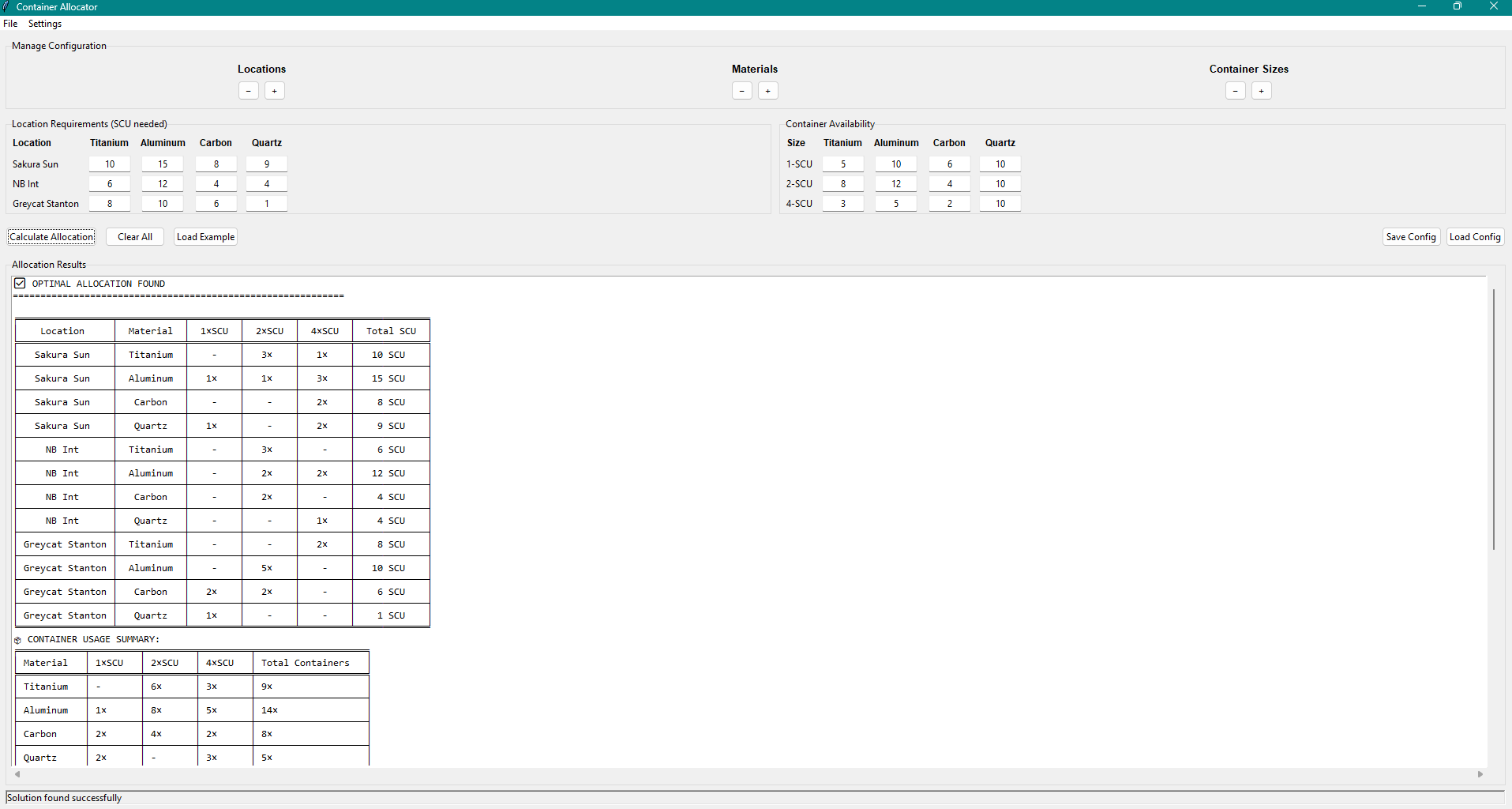Viewport: 1512px width, 809px height.
Task: Click the CONTAINER USAGE SUMMARY heading icon
Action: coord(18,640)
